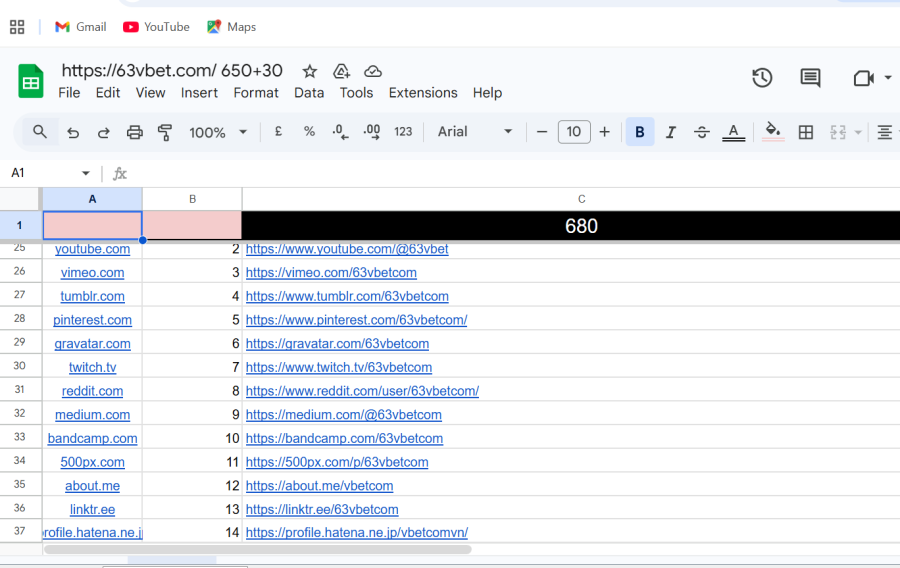Open the Tools menu
The width and height of the screenshot is (900, 568).
(356, 92)
